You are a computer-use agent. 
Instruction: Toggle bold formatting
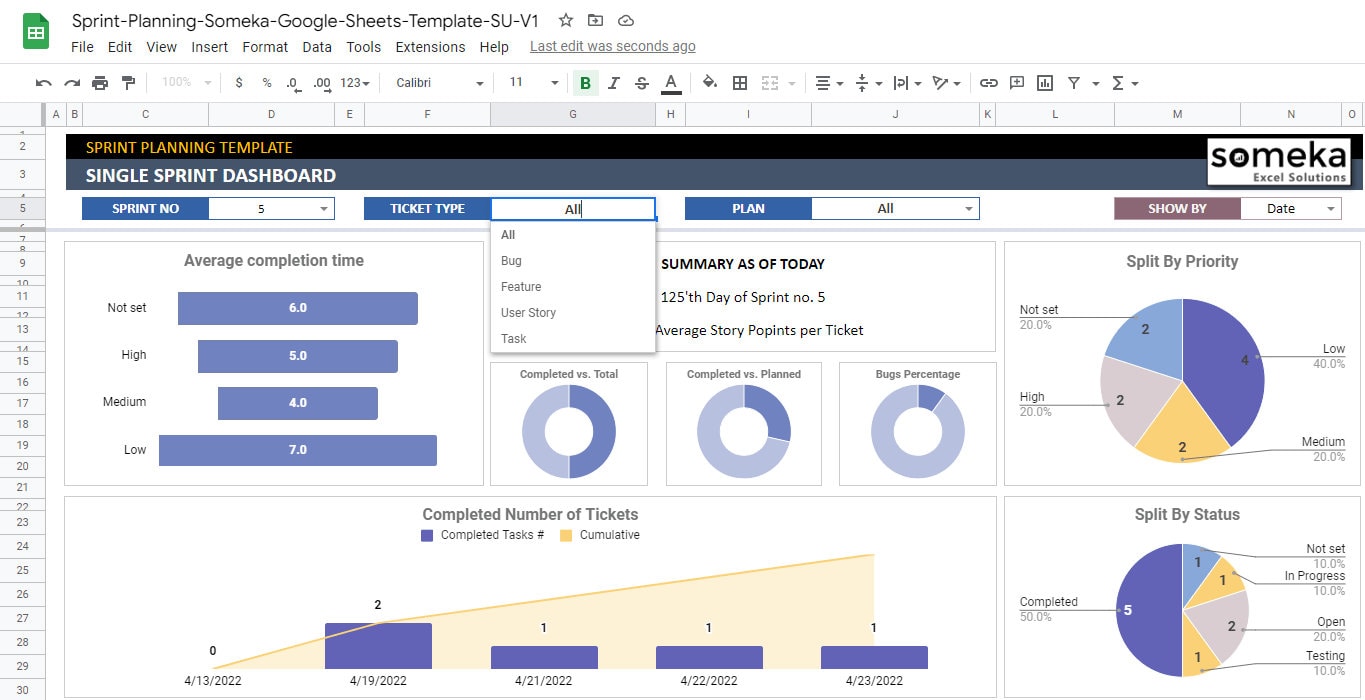coord(585,83)
